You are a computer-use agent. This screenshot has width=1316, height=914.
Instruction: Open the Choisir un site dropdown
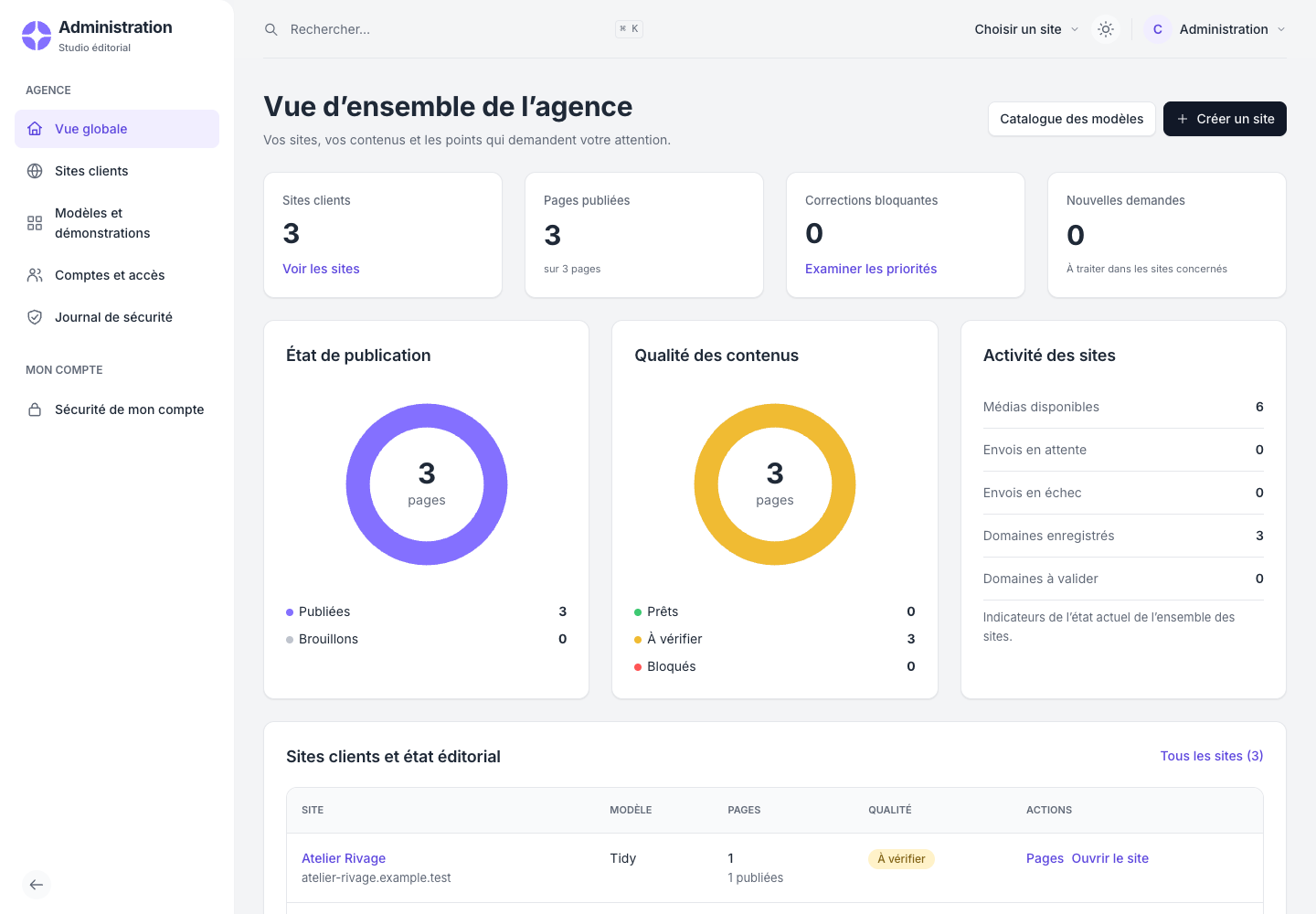click(x=1026, y=29)
